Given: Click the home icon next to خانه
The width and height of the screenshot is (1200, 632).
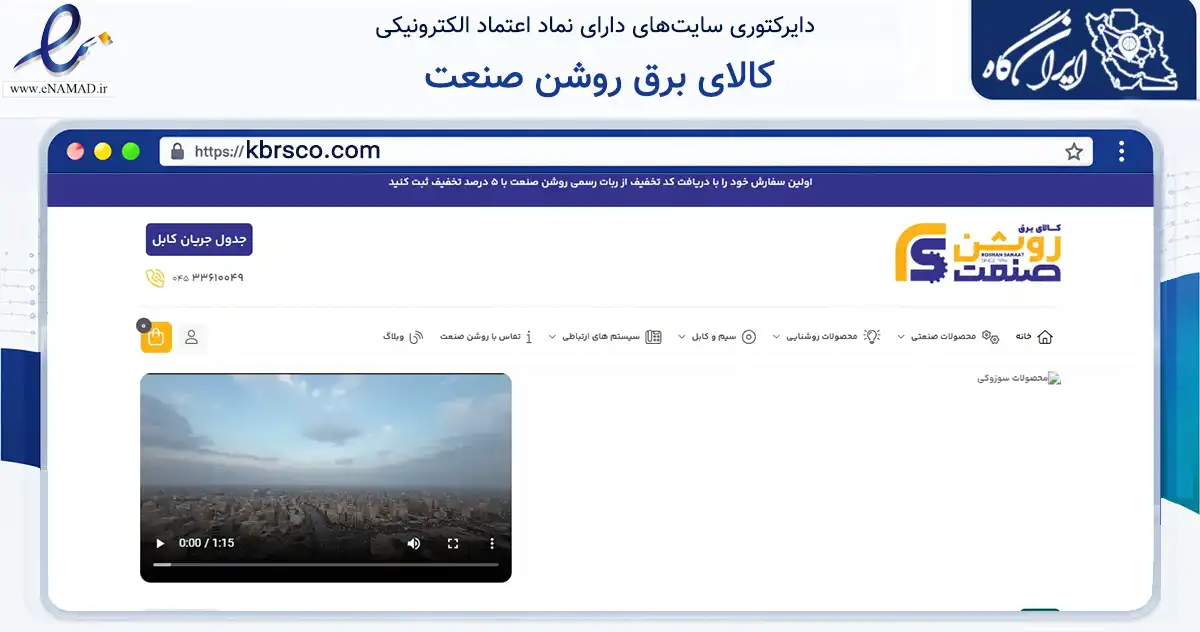Looking at the screenshot, I should click(1046, 337).
